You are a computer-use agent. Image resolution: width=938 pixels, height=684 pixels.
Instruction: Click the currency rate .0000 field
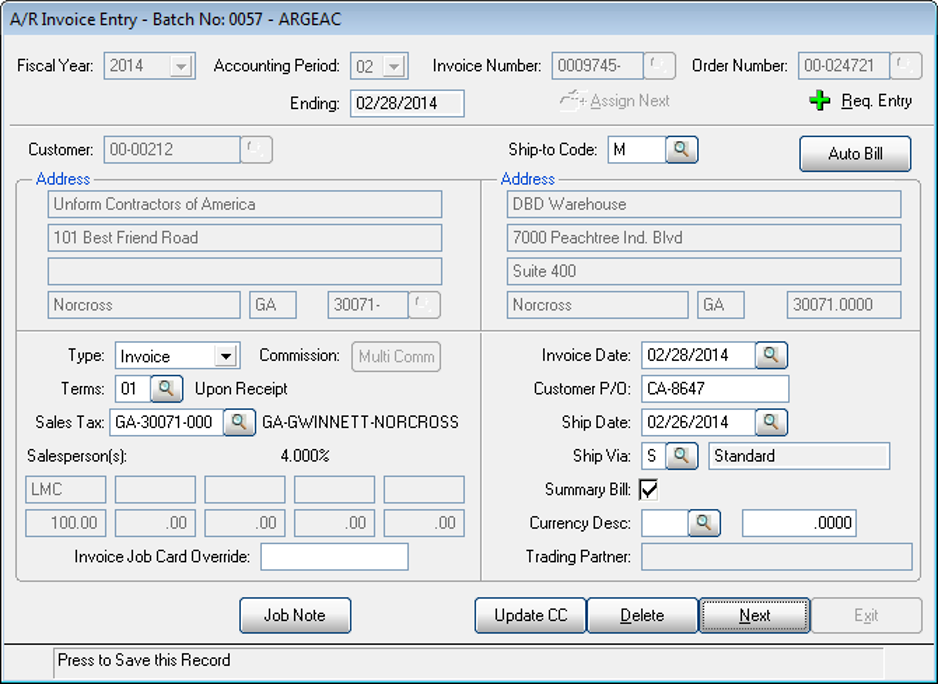pos(799,523)
